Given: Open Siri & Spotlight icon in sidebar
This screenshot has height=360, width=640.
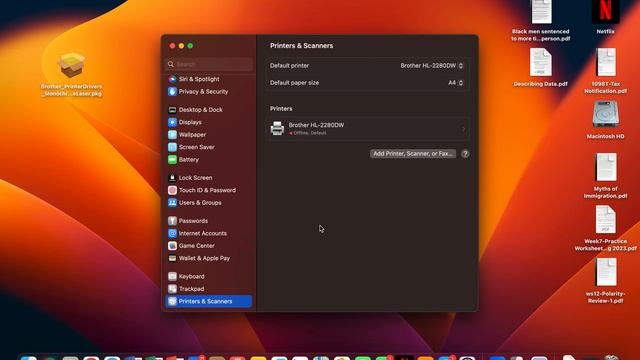Looking at the screenshot, I should click(172, 79).
